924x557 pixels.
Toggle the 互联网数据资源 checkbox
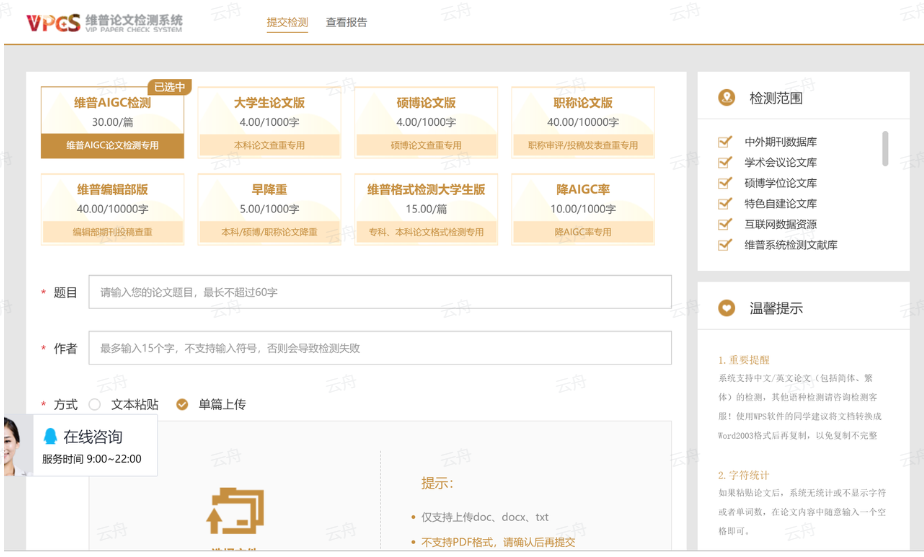725,224
